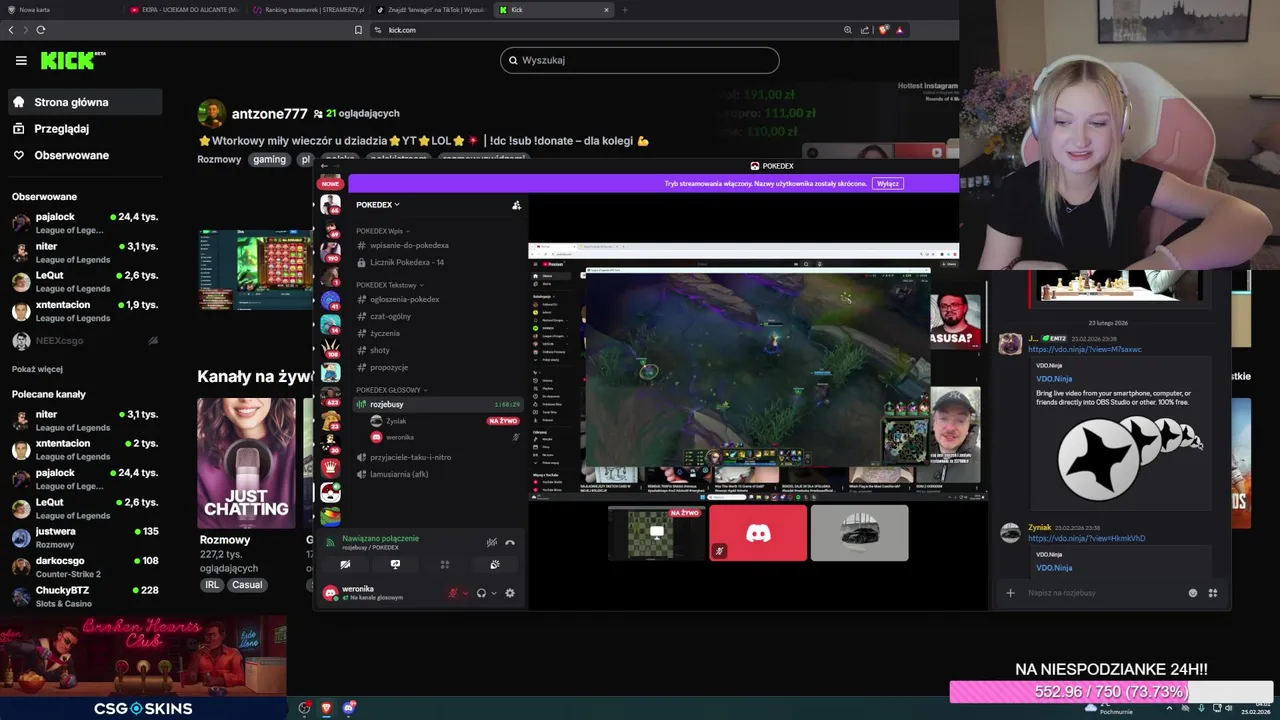Click the Kick search field Wyszukaj
1280x720 pixels.
(x=639, y=60)
